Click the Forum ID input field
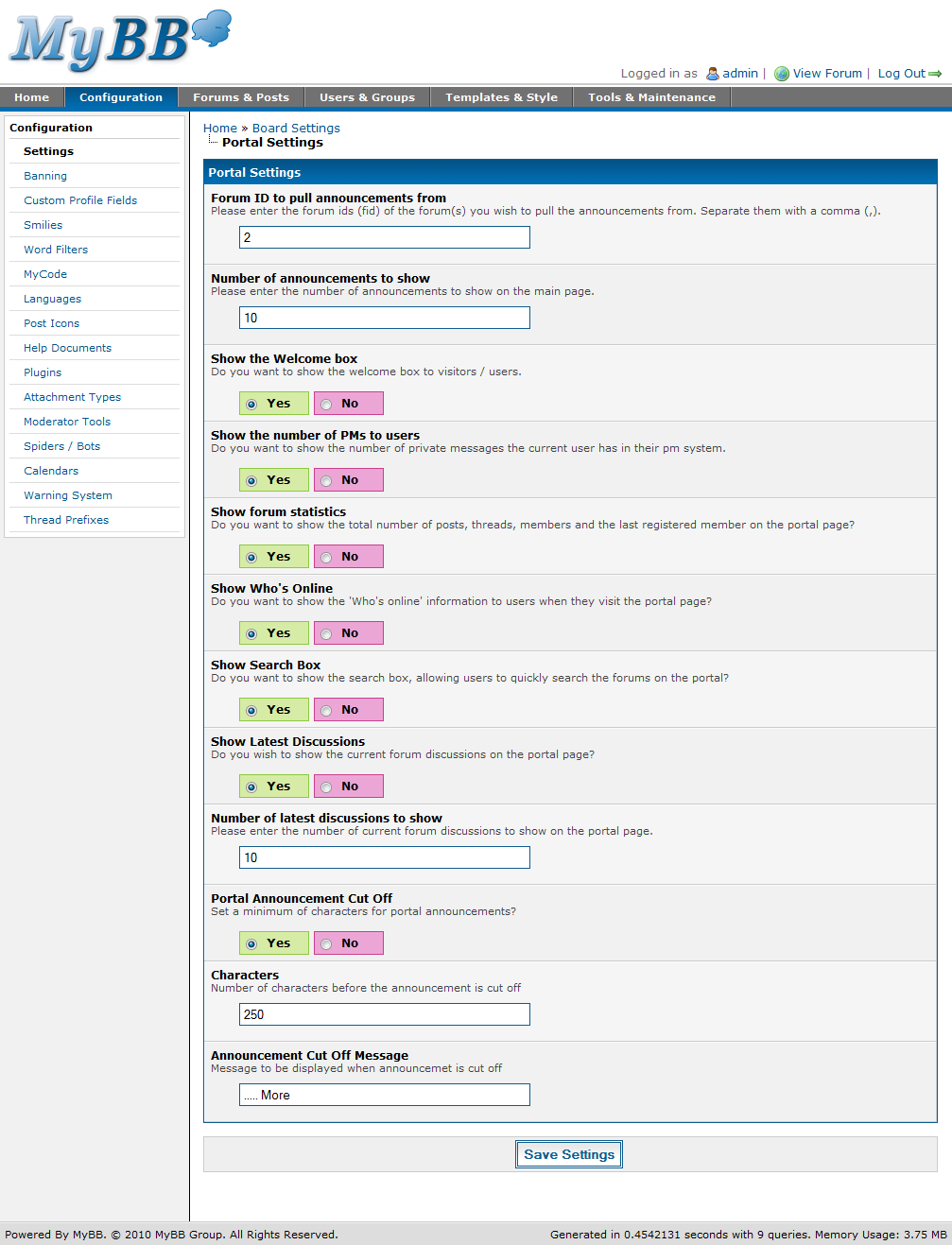This screenshot has width=952, height=1245. [385, 237]
